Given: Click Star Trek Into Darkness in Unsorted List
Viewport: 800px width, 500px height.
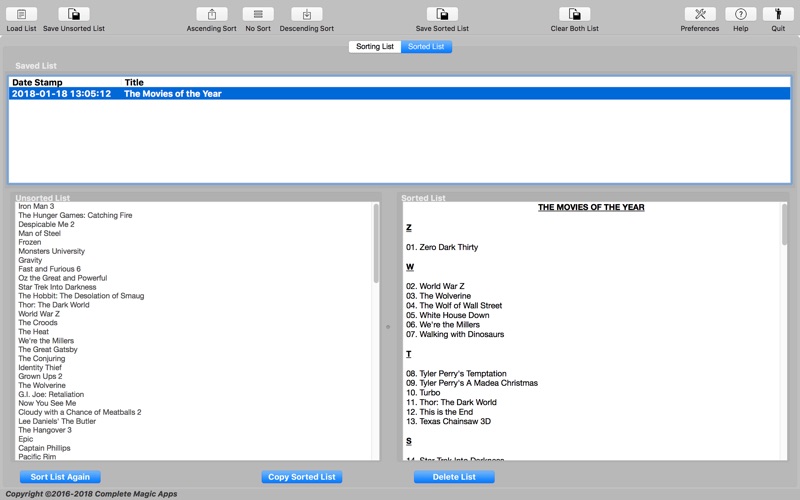Looking at the screenshot, I should click(57, 287).
